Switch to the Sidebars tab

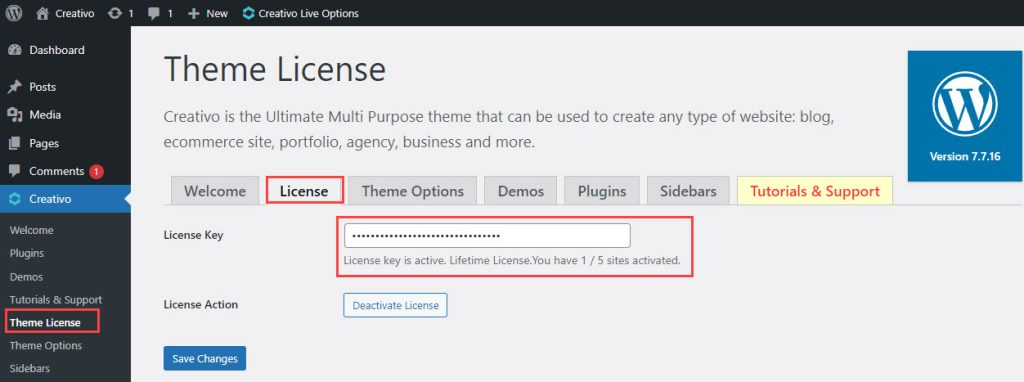click(x=688, y=191)
